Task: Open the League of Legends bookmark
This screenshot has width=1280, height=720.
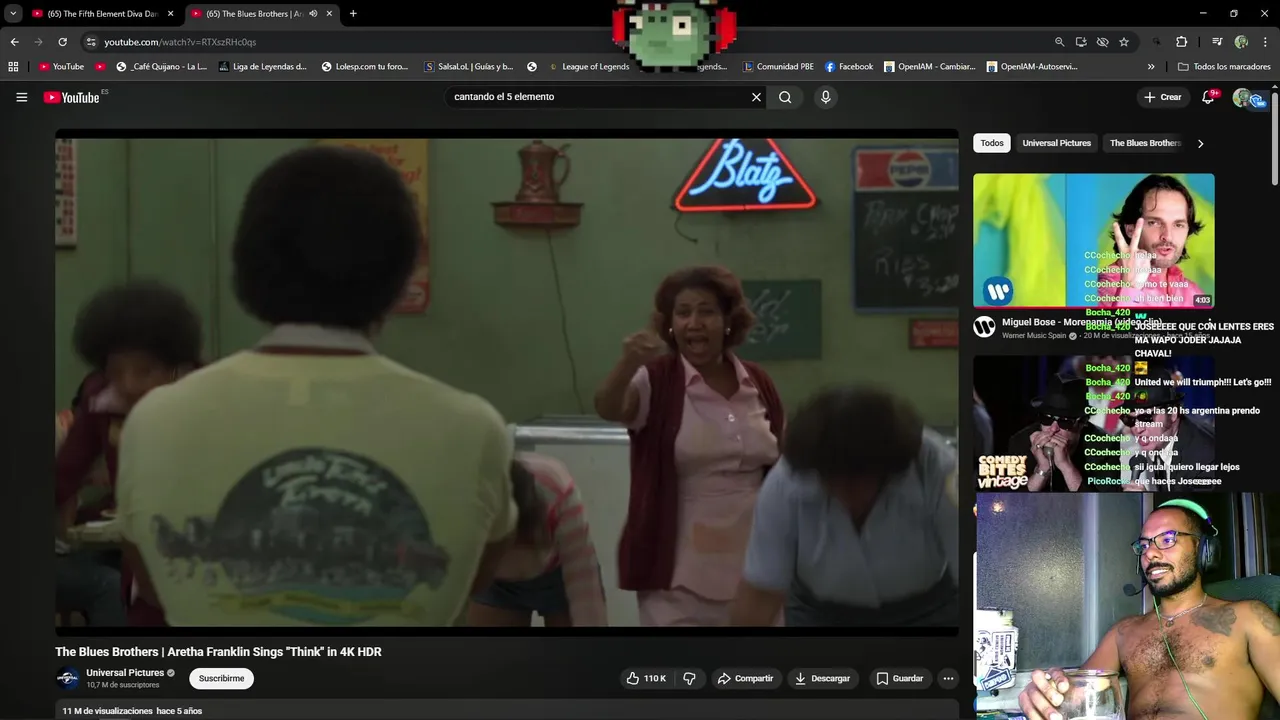Action: (x=589, y=67)
